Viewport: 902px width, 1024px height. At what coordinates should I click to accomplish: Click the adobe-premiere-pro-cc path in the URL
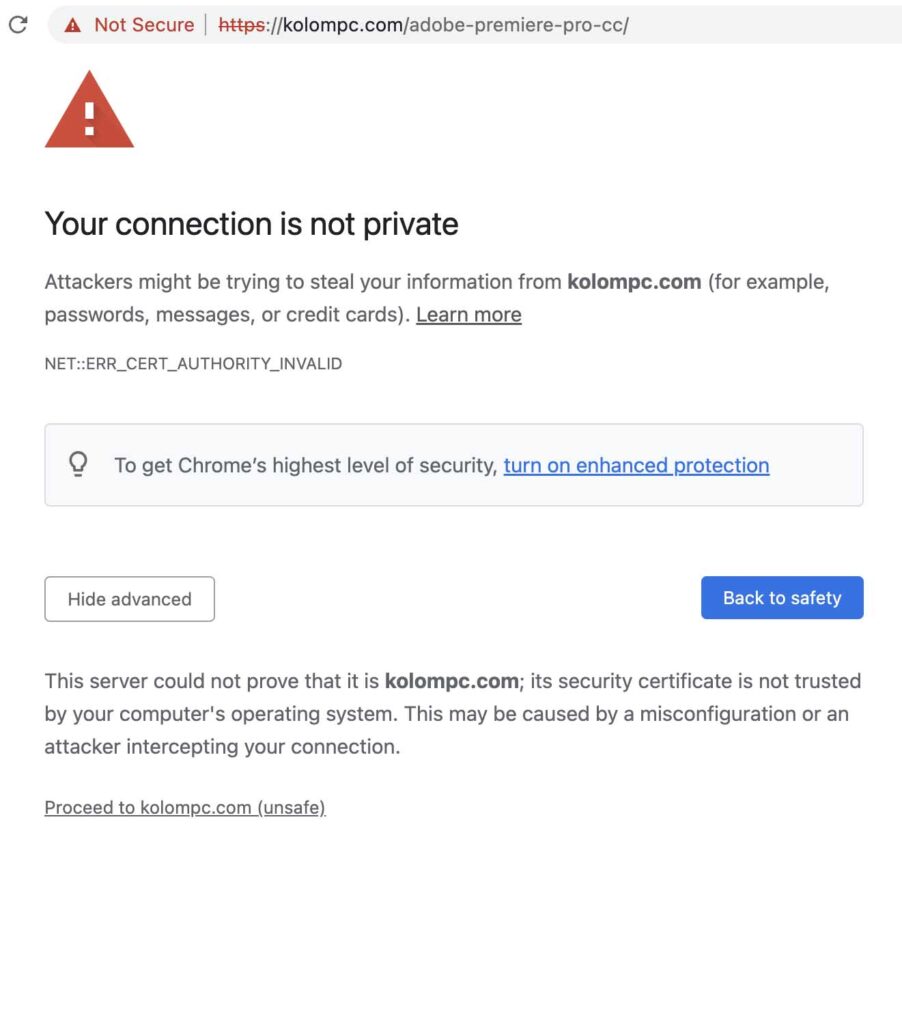516,25
